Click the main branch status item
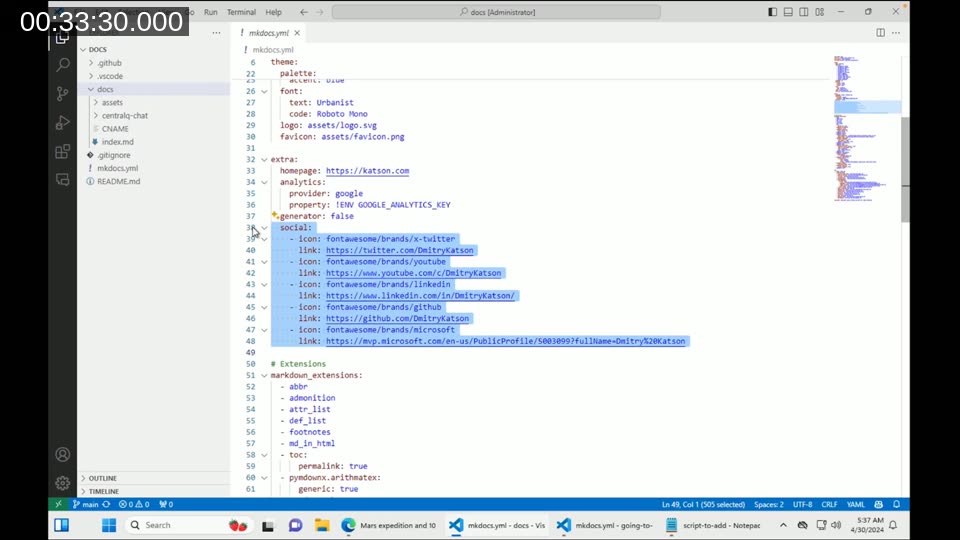This screenshot has height=540, width=960. click(x=86, y=504)
